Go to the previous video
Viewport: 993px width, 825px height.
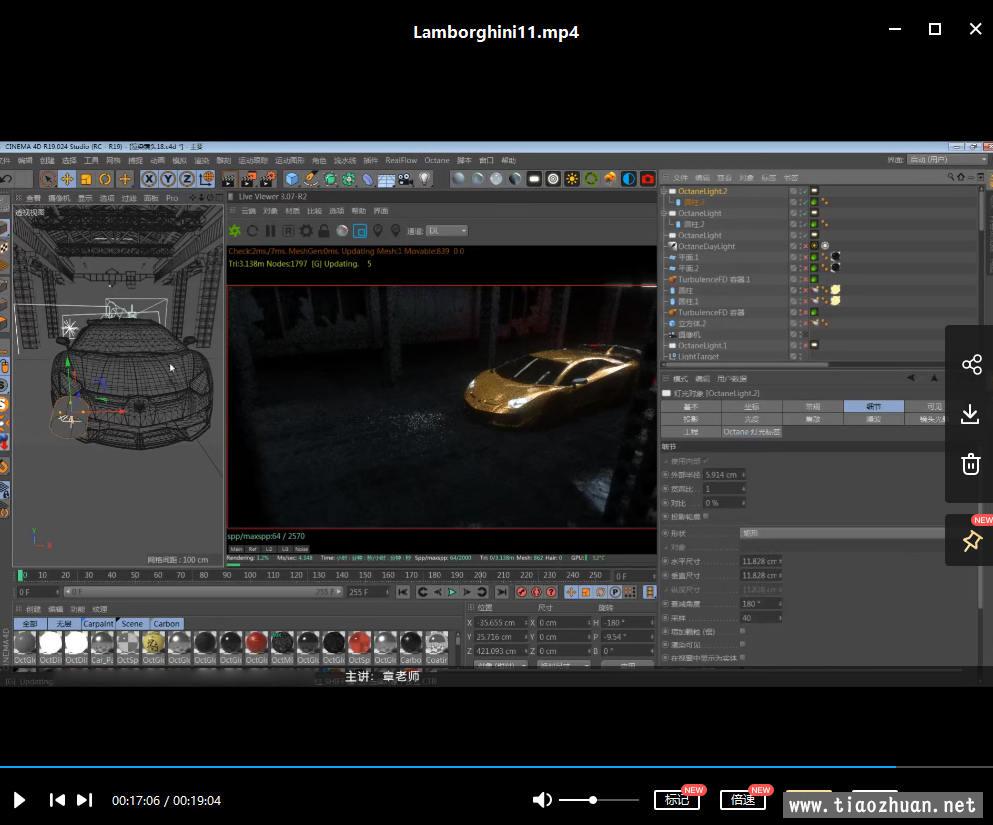(x=57, y=800)
